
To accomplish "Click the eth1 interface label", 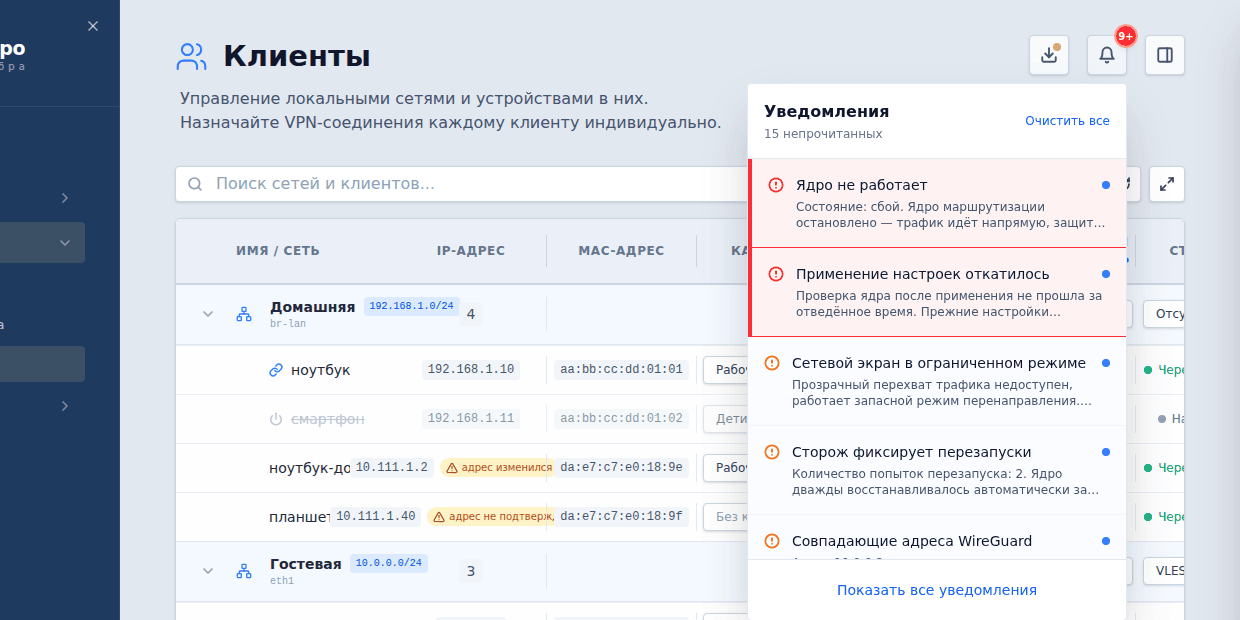I will [282, 580].
